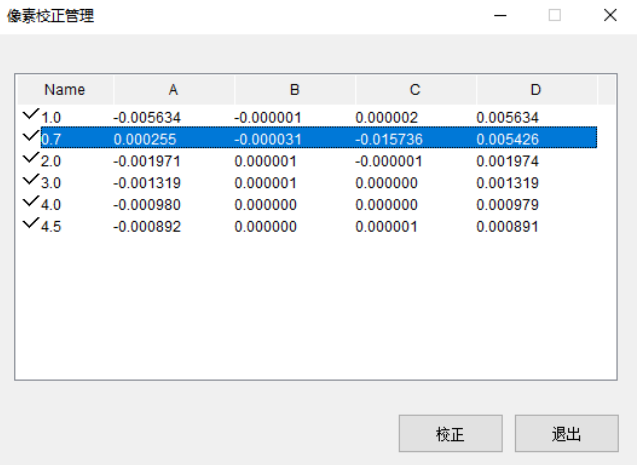Select row with A value -0.001319
Image resolution: width=639 pixels, height=465 pixels.
(145, 183)
